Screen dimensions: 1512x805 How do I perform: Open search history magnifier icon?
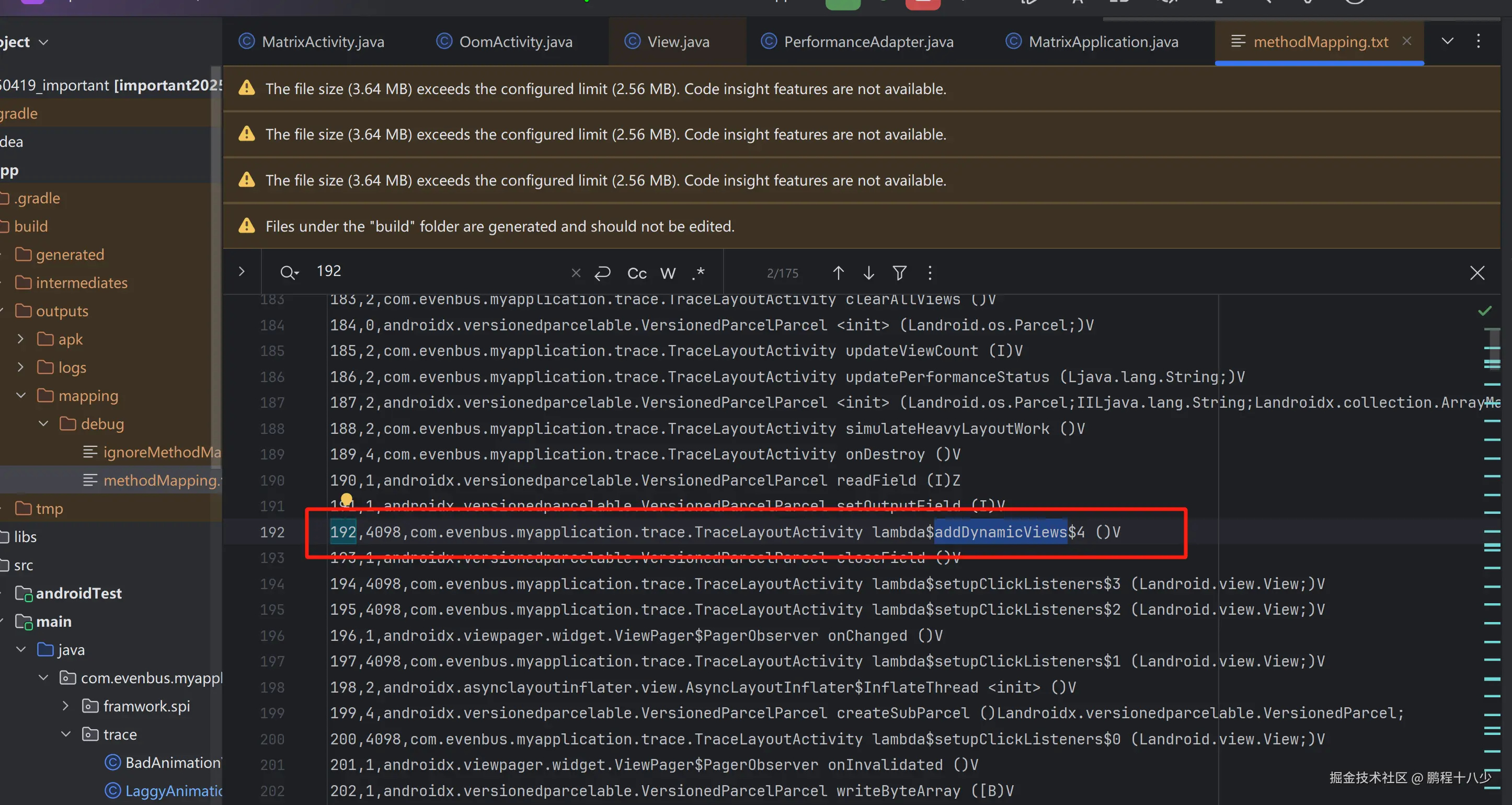[289, 272]
